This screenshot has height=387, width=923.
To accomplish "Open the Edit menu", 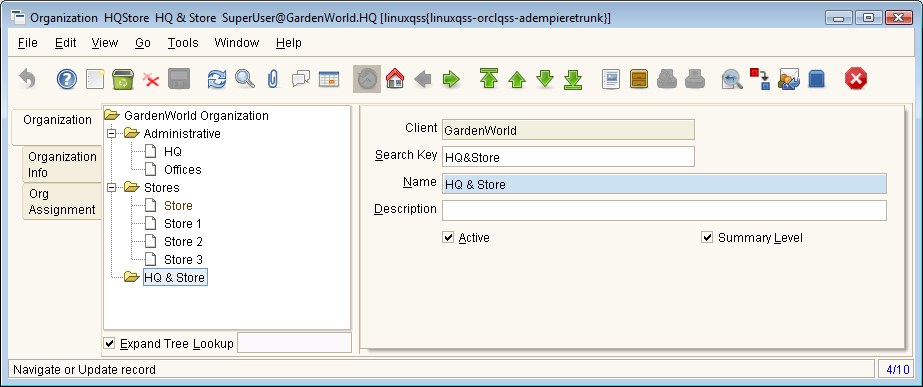I will click(x=66, y=42).
